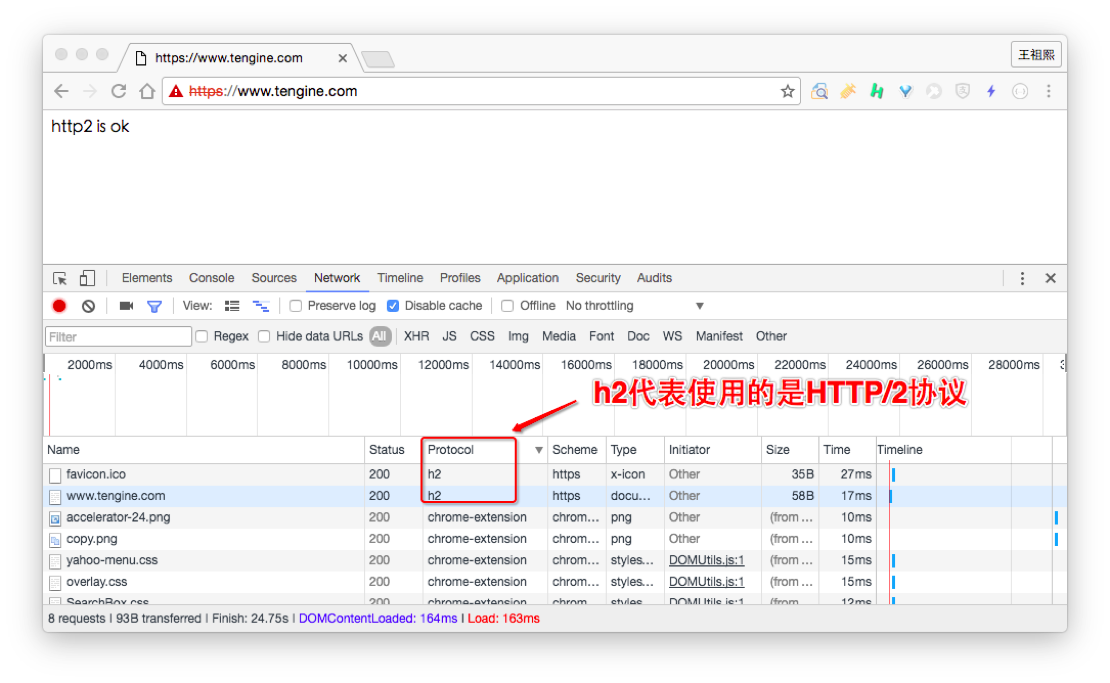
Task: Click the network Filter text field
Action: 118,336
